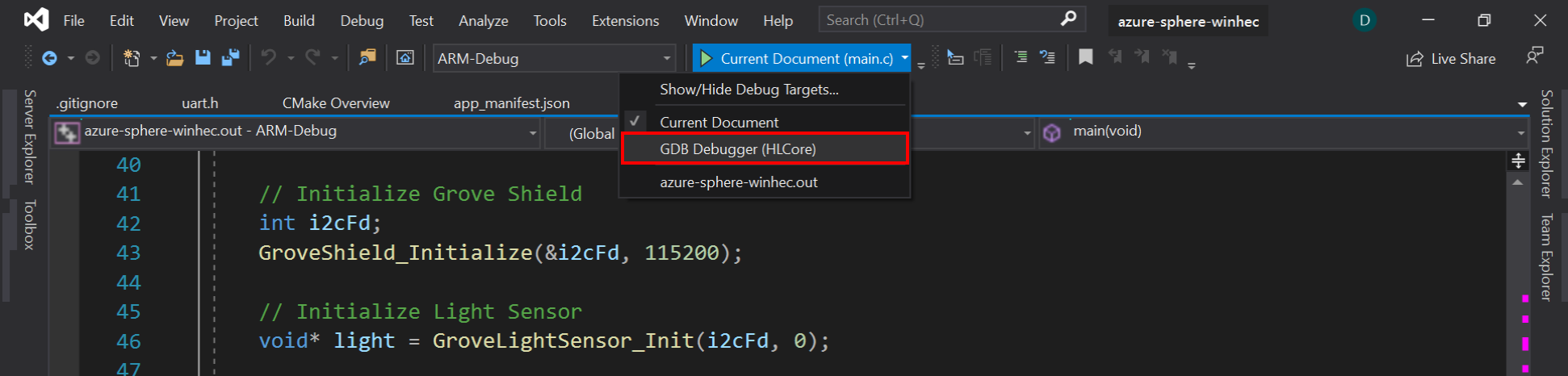
Task: Open the Test menu
Action: (421, 21)
